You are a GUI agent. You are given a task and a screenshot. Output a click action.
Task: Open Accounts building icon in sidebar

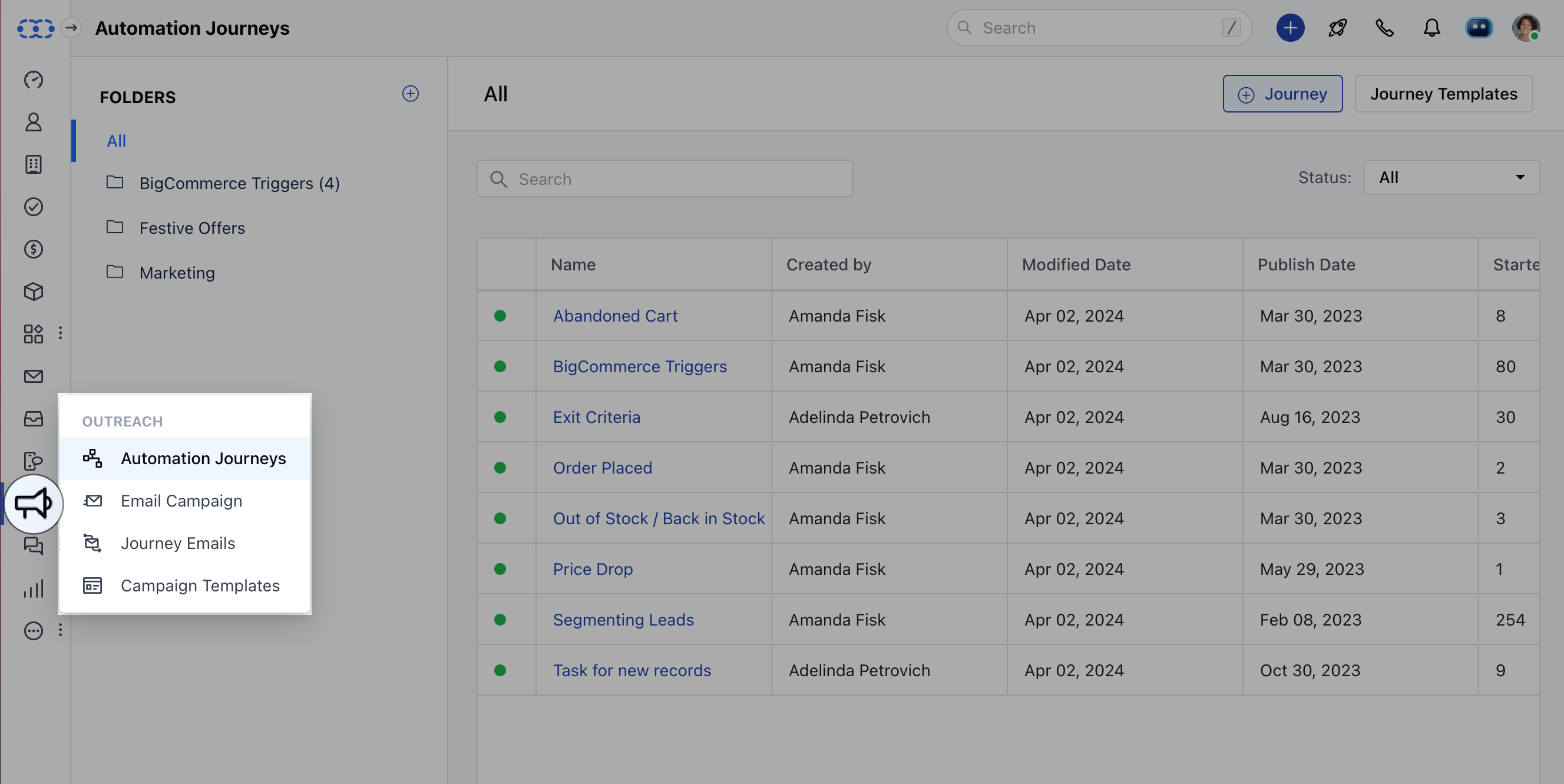tap(34, 164)
